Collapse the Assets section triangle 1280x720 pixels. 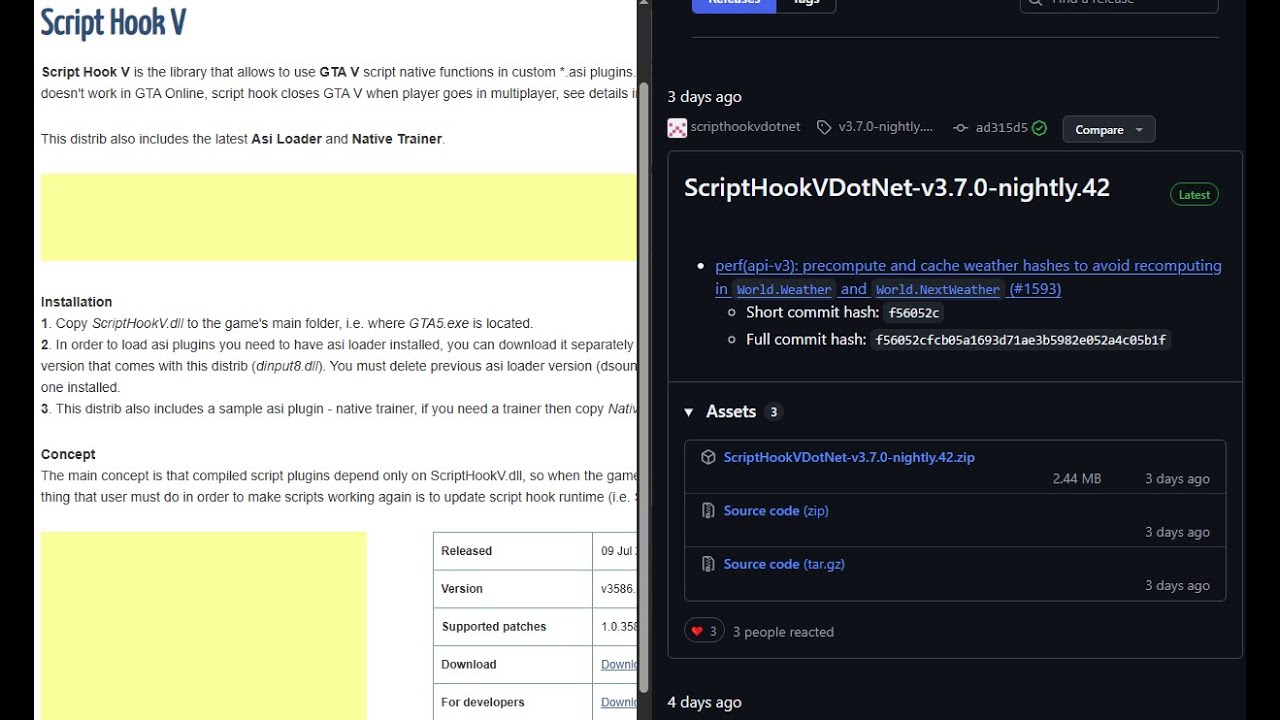coord(688,412)
